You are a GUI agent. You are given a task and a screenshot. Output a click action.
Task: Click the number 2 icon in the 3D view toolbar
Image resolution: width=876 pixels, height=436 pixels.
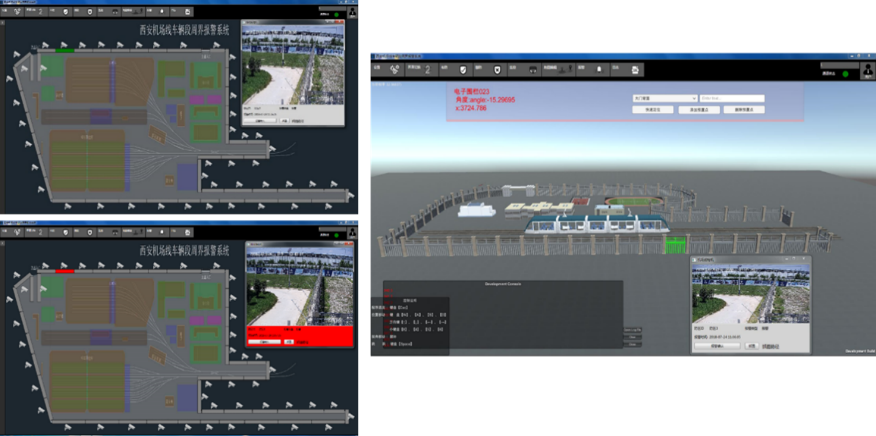pos(427,69)
